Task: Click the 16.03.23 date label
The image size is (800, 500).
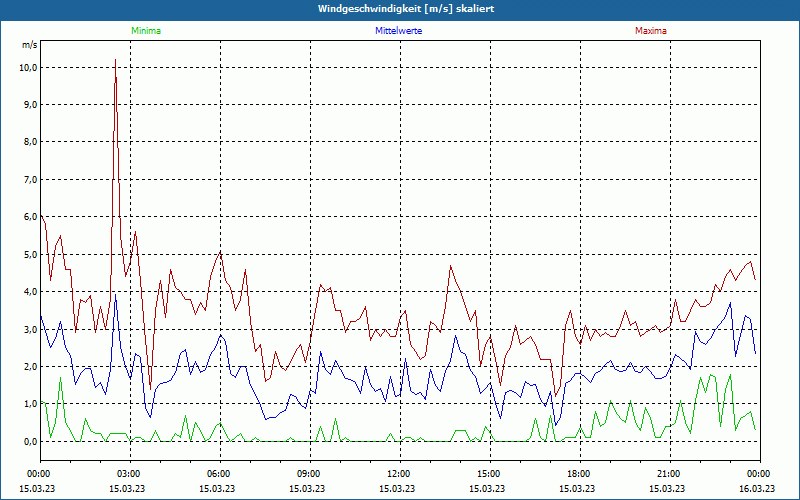Action: tap(757, 488)
